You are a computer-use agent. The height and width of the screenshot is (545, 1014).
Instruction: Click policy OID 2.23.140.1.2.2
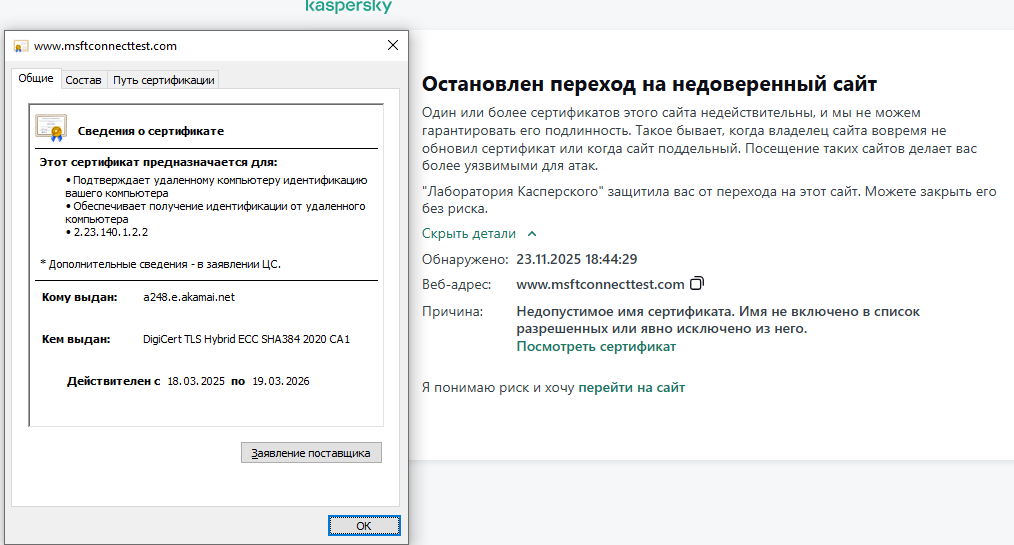tap(111, 232)
